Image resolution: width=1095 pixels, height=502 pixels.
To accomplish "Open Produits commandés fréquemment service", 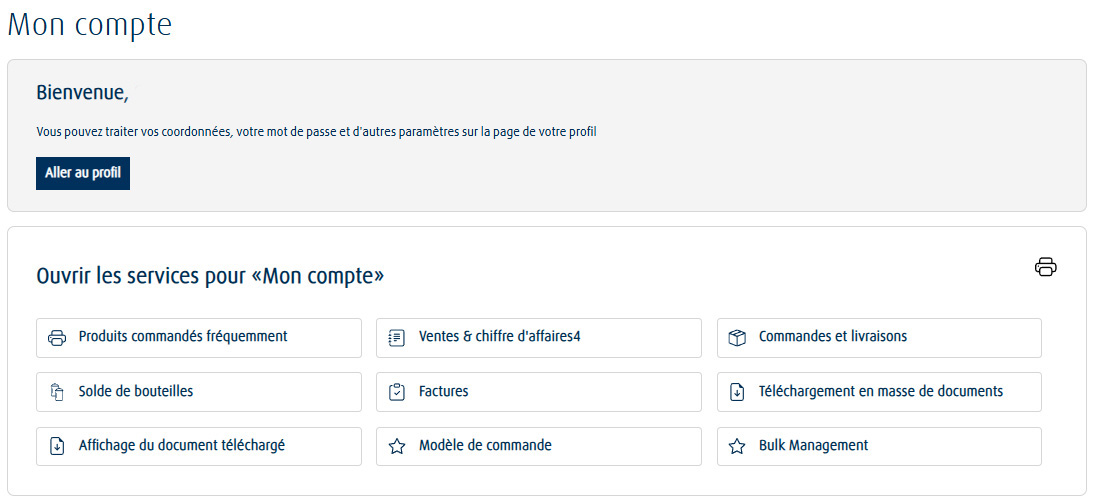I will coord(199,338).
